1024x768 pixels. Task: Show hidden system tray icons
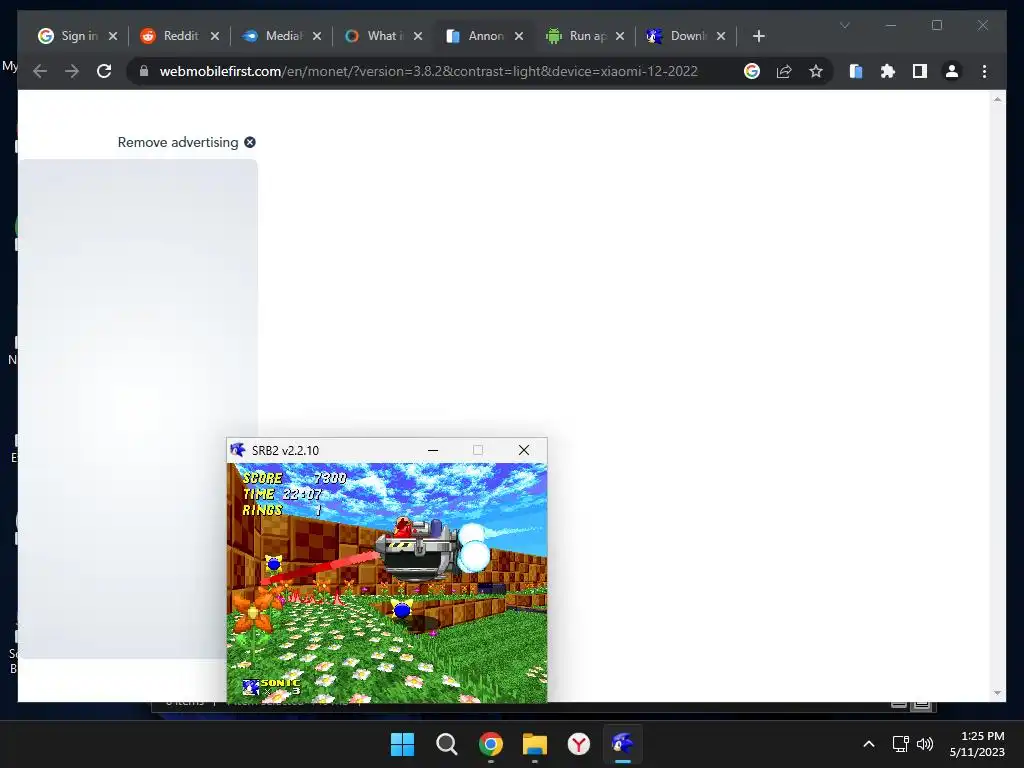point(869,744)
